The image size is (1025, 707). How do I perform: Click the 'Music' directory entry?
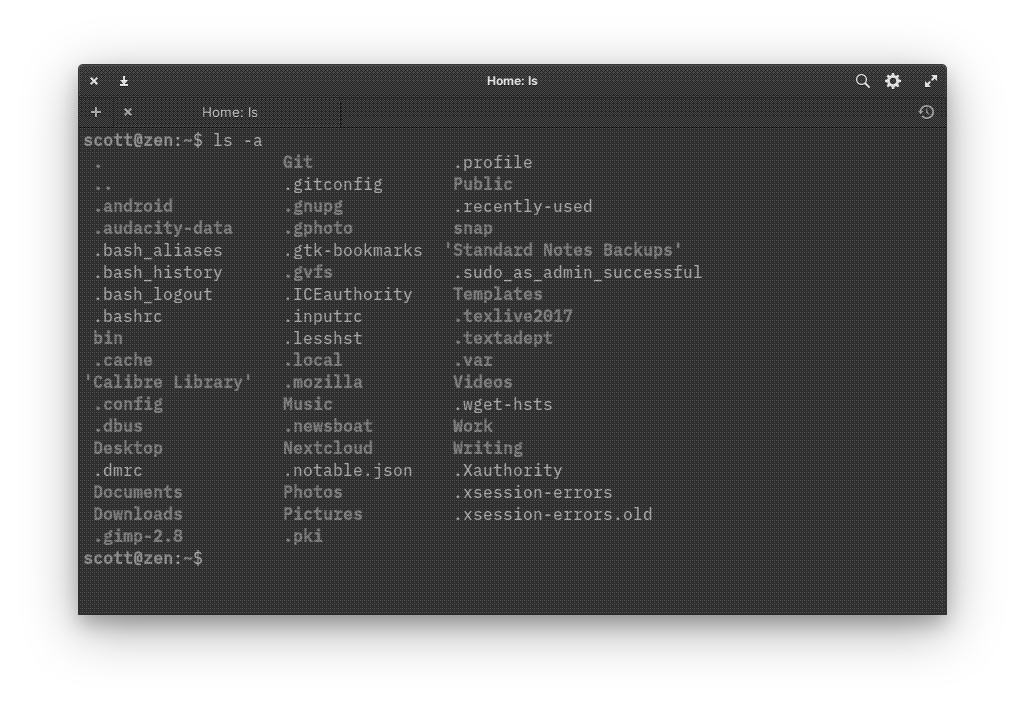click(308, 404)
